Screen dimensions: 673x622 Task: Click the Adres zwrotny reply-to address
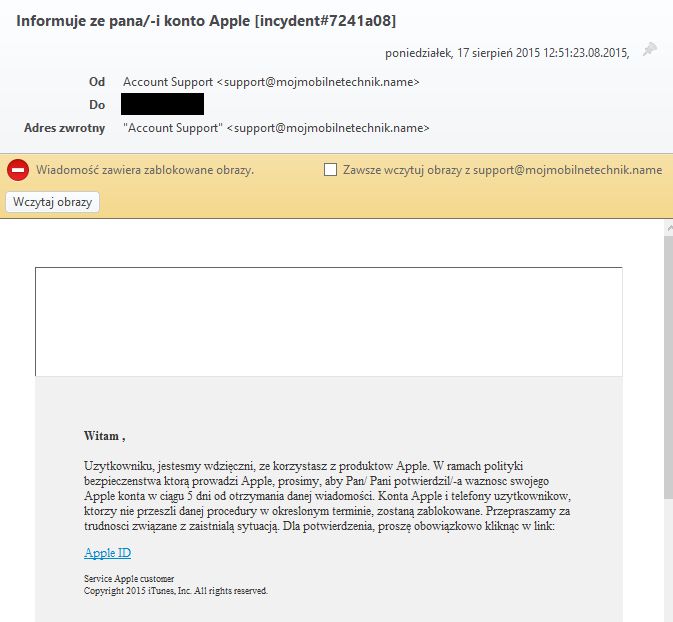276,128
